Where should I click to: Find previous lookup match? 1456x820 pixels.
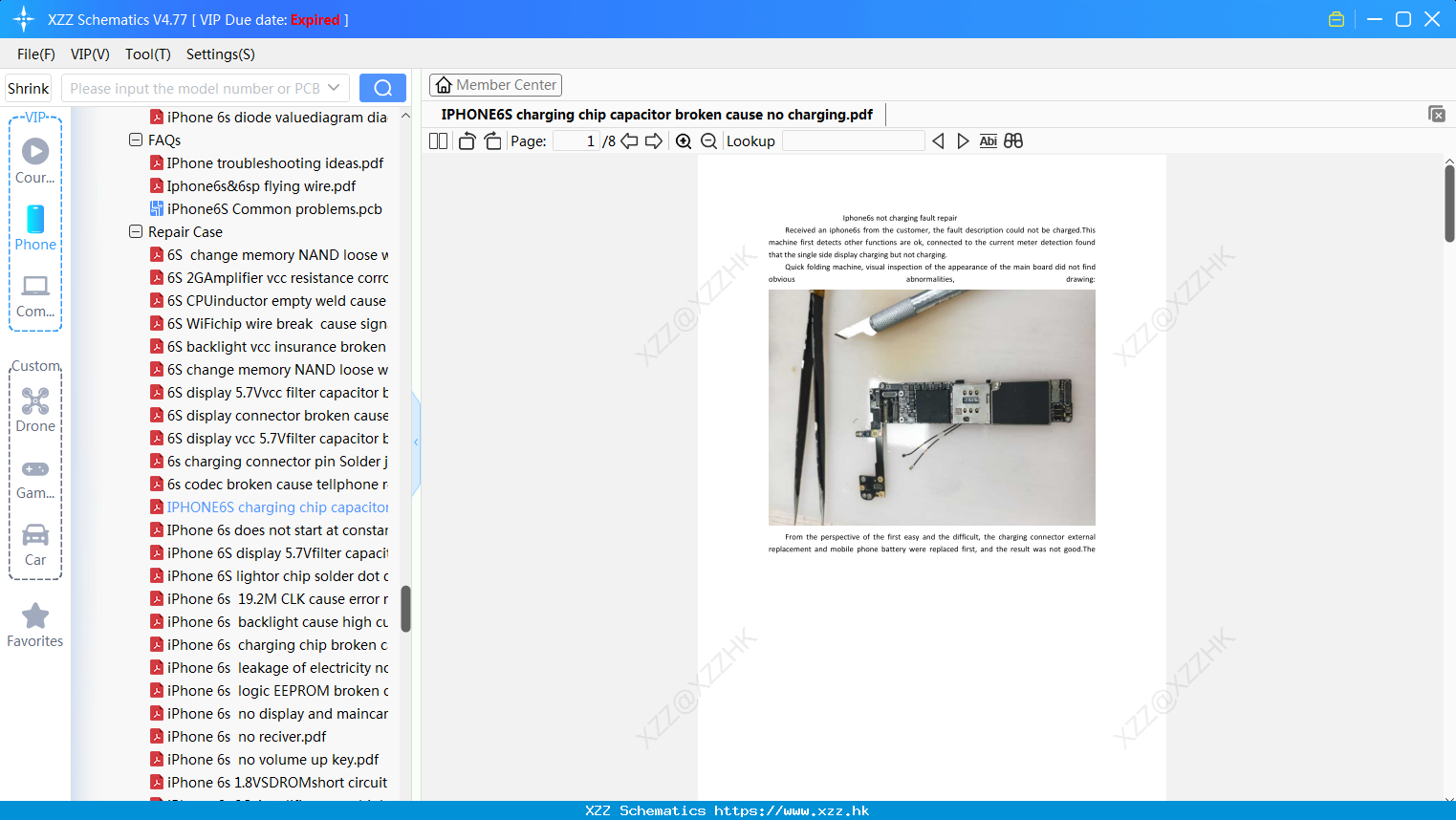click(938, 141)
